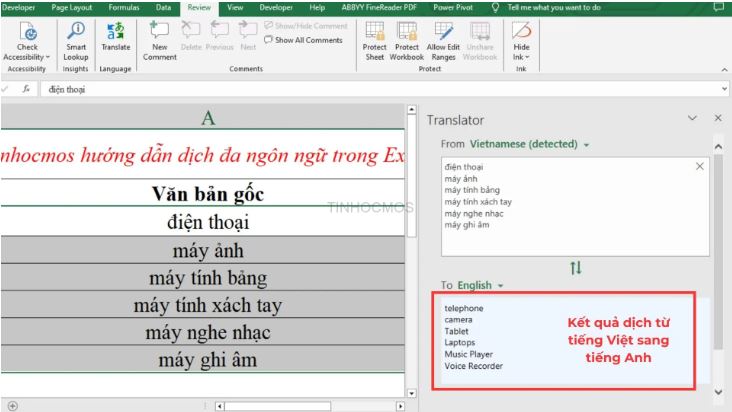
Task: Select column A header
Action: click(x=203, y=118)
